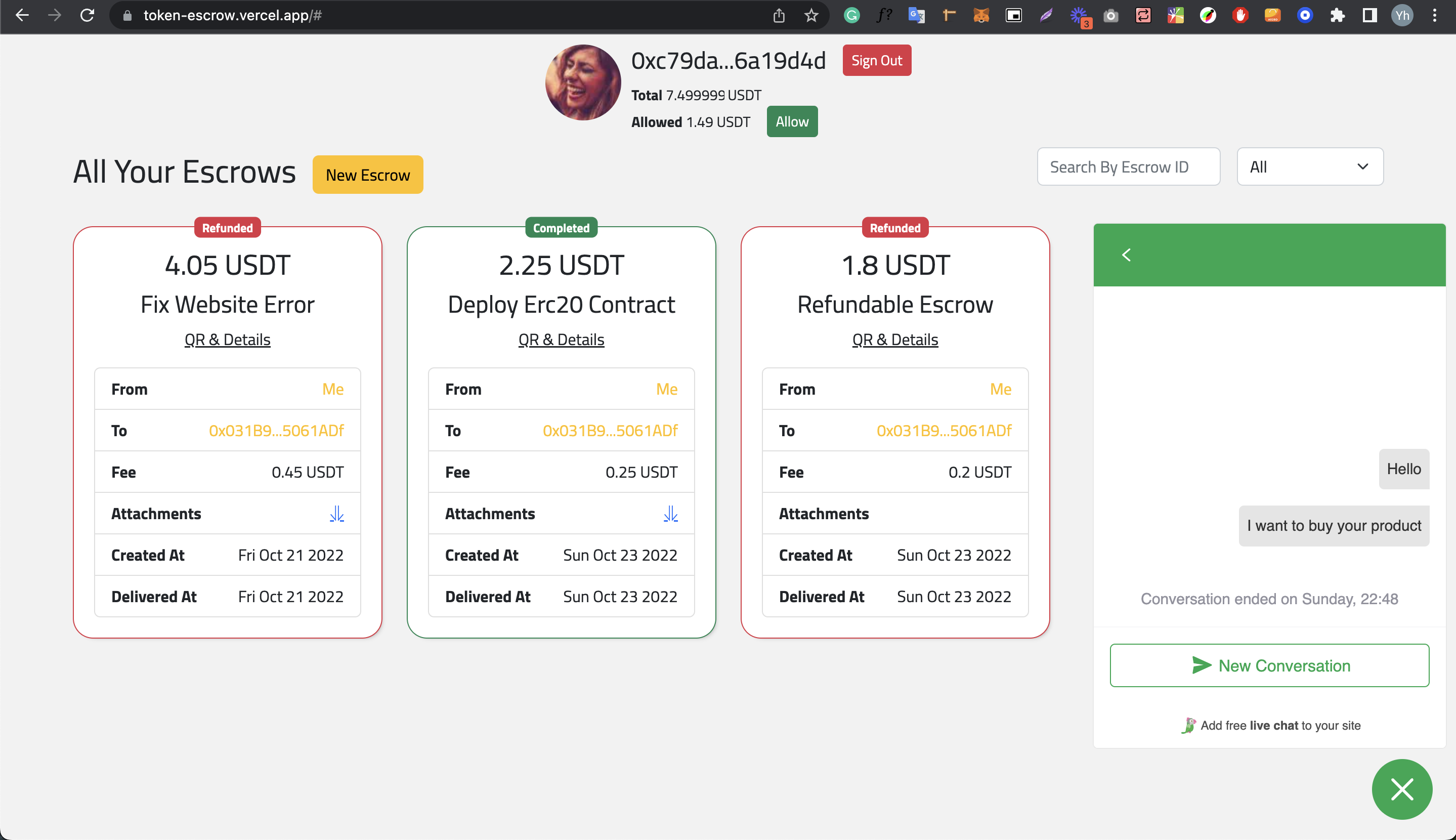The width and height of the screenshot is (1456, 840).
Task: Download attachments for Fix Website Error escrow
Action: click(337, 514)
